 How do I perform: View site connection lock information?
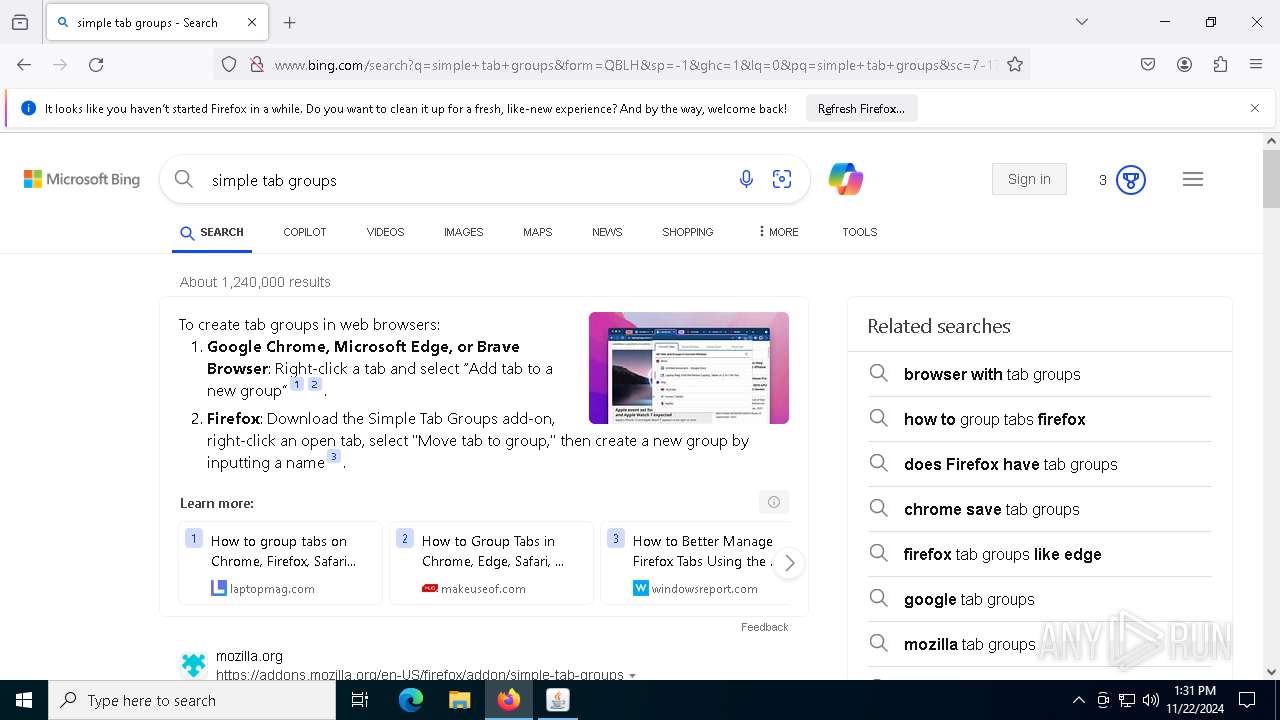pyautogui.click(x=257, y=64)
